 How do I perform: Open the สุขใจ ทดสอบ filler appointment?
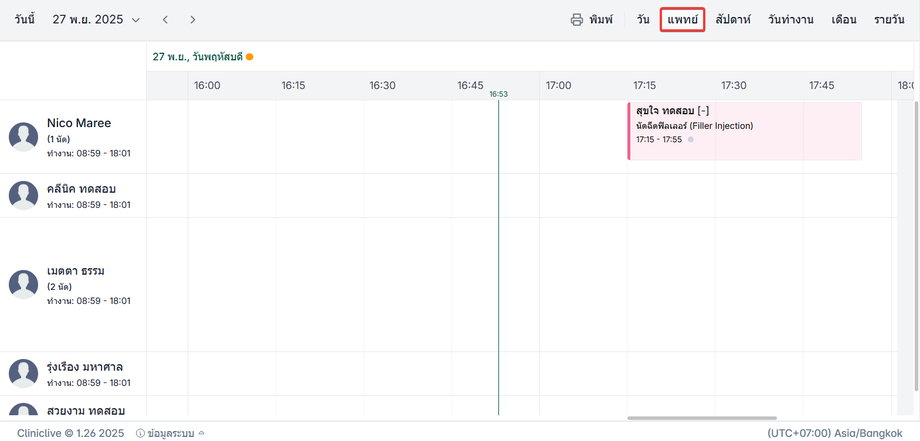(744, 130)
